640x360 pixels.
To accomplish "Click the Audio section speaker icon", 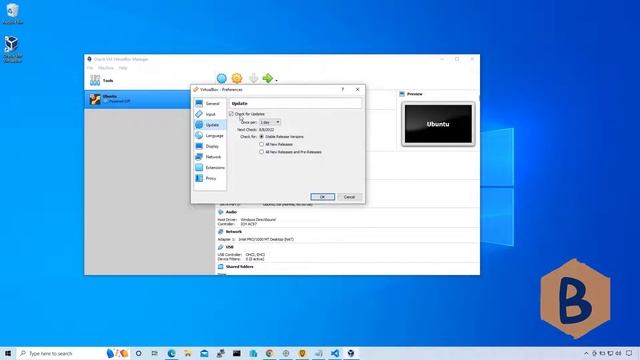I will 220,212.
